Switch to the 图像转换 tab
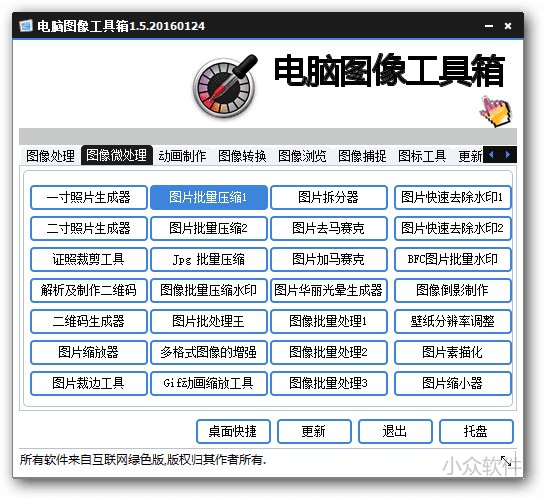544x499 pixels. tap(242, 156)
